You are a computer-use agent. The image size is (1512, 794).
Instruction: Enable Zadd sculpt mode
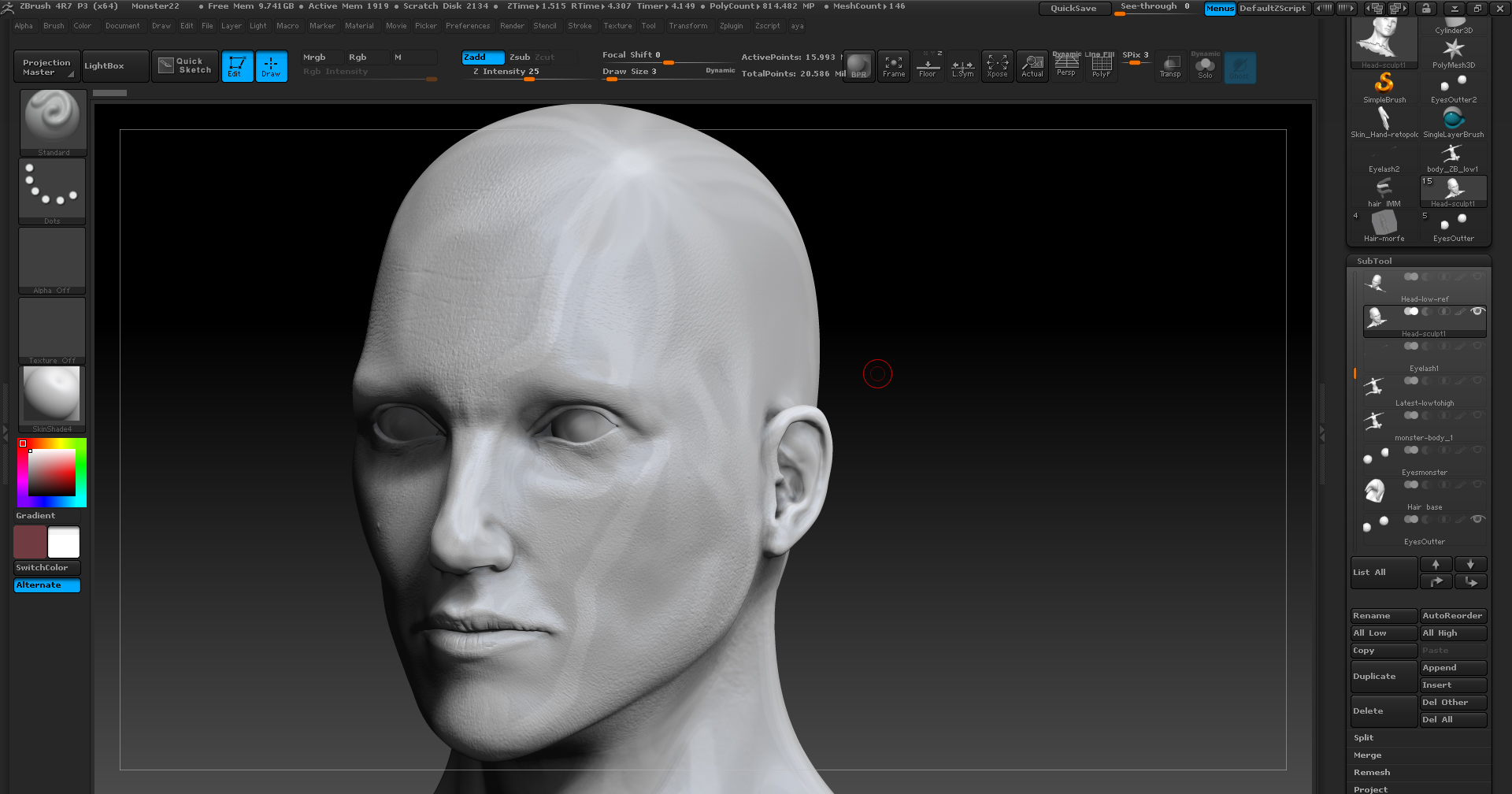[483, 58]
